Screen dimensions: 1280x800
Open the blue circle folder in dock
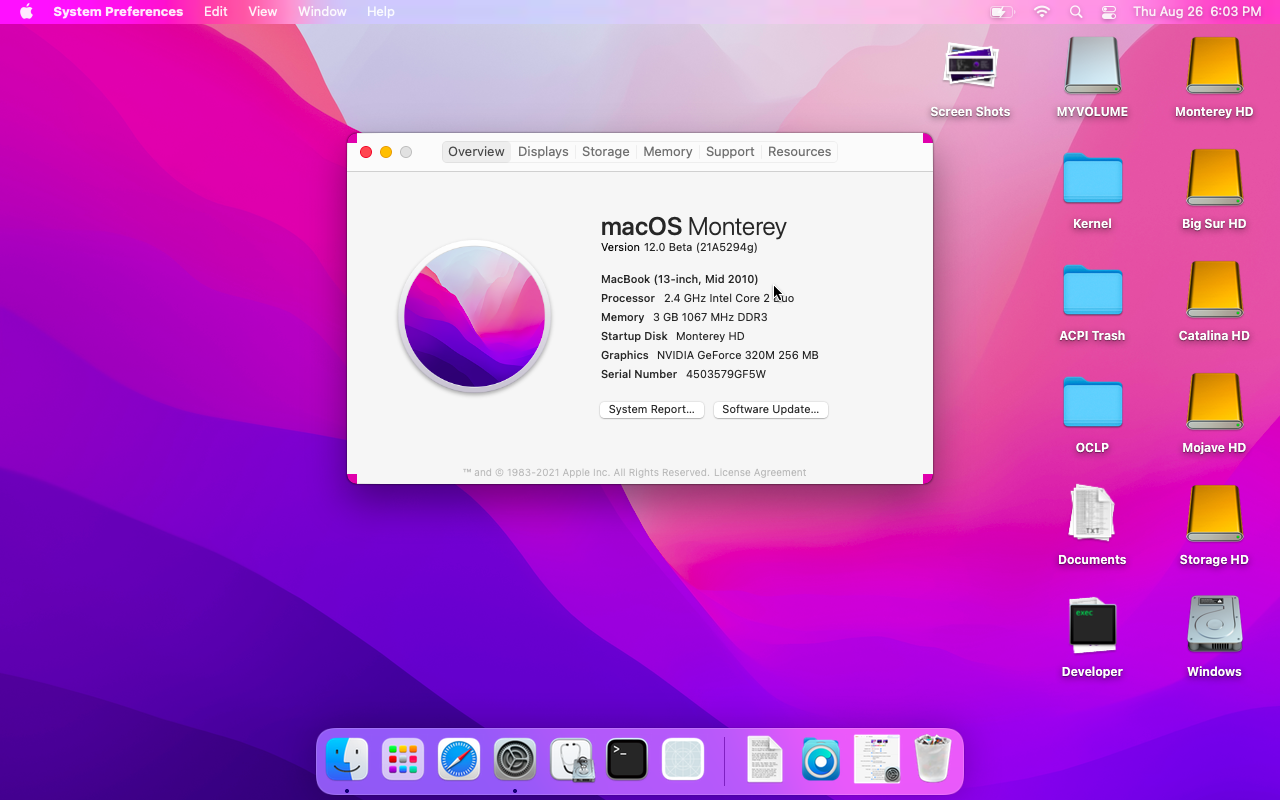[821, 760]
